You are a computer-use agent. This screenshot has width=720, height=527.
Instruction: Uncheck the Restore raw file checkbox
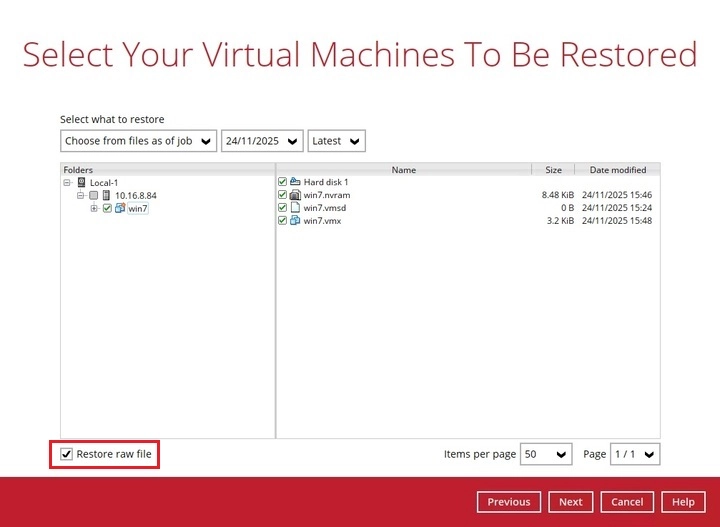67,454
